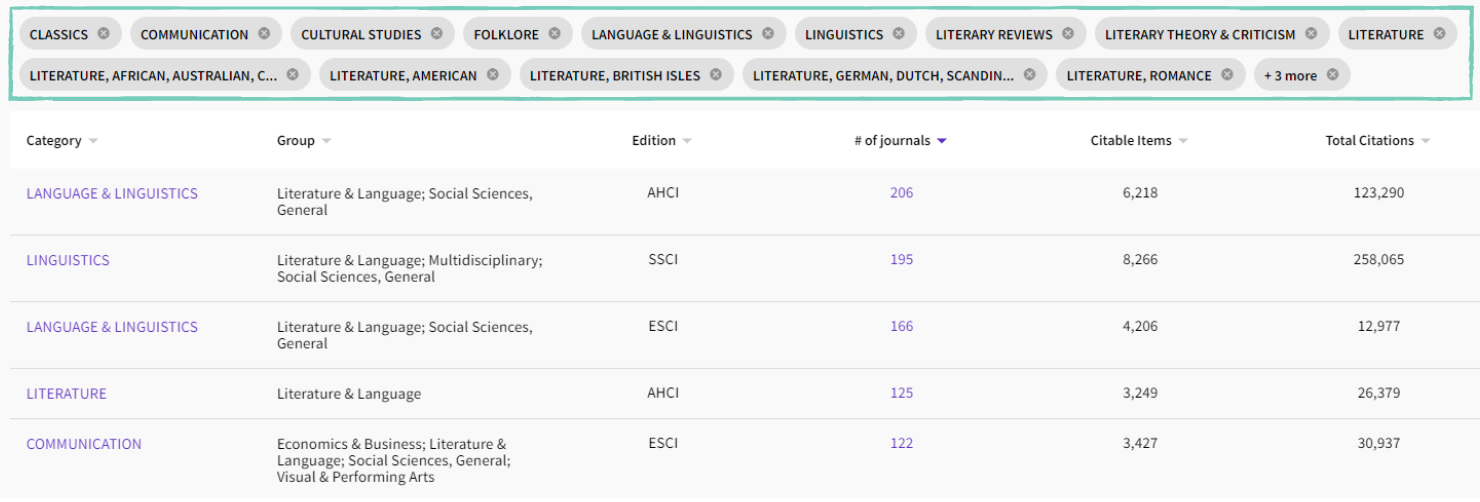The width and height of the screenshot is (1480, 502).
Task: Select the SSCI edition cell
Action: point(663,259)
